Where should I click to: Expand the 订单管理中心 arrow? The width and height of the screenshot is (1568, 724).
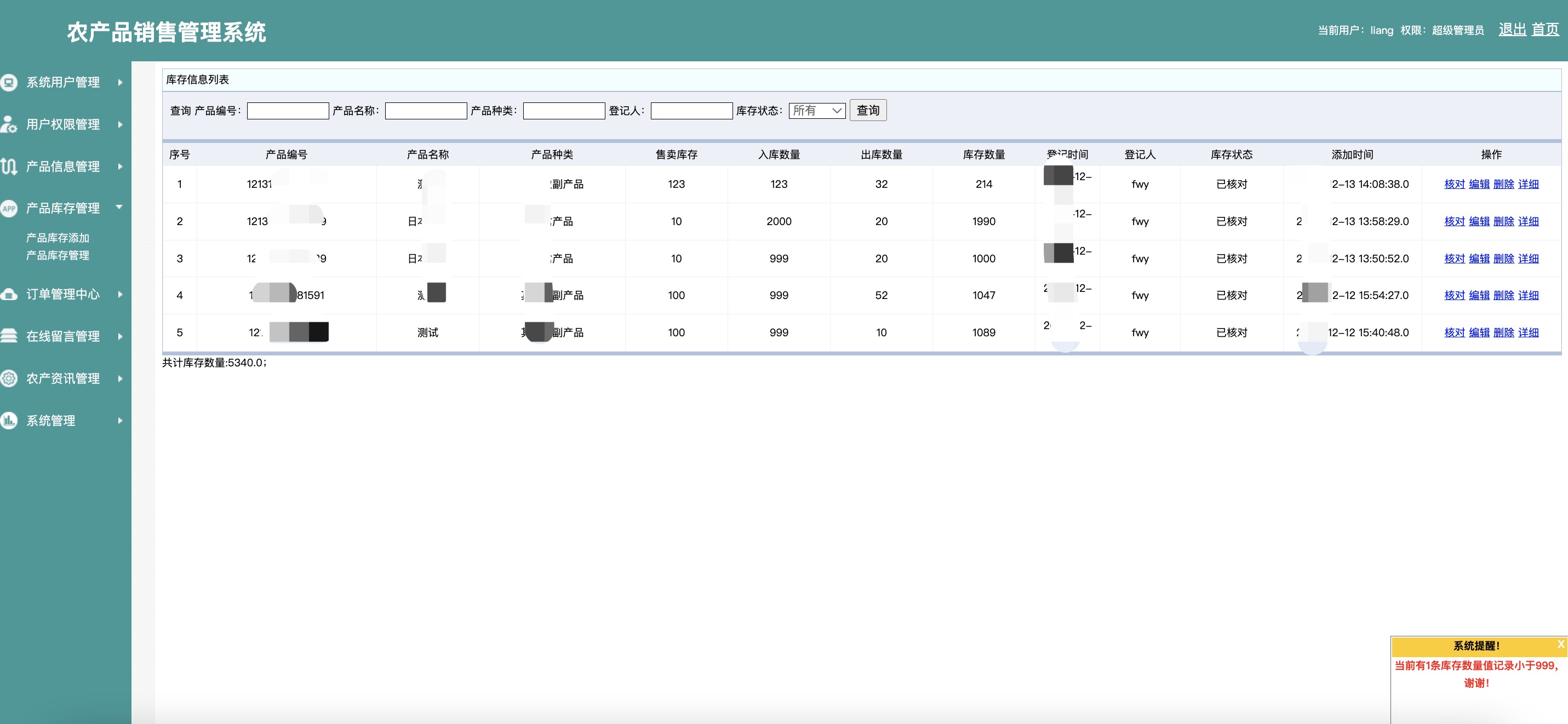pyautogui.click(x=120, y=295)
